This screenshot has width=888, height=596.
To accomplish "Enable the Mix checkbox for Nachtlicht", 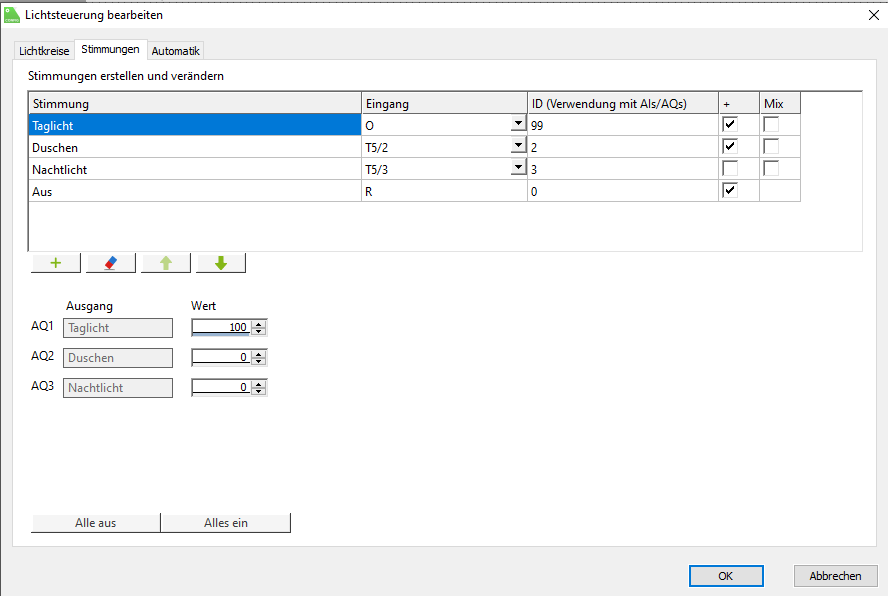I will point(771,168).
